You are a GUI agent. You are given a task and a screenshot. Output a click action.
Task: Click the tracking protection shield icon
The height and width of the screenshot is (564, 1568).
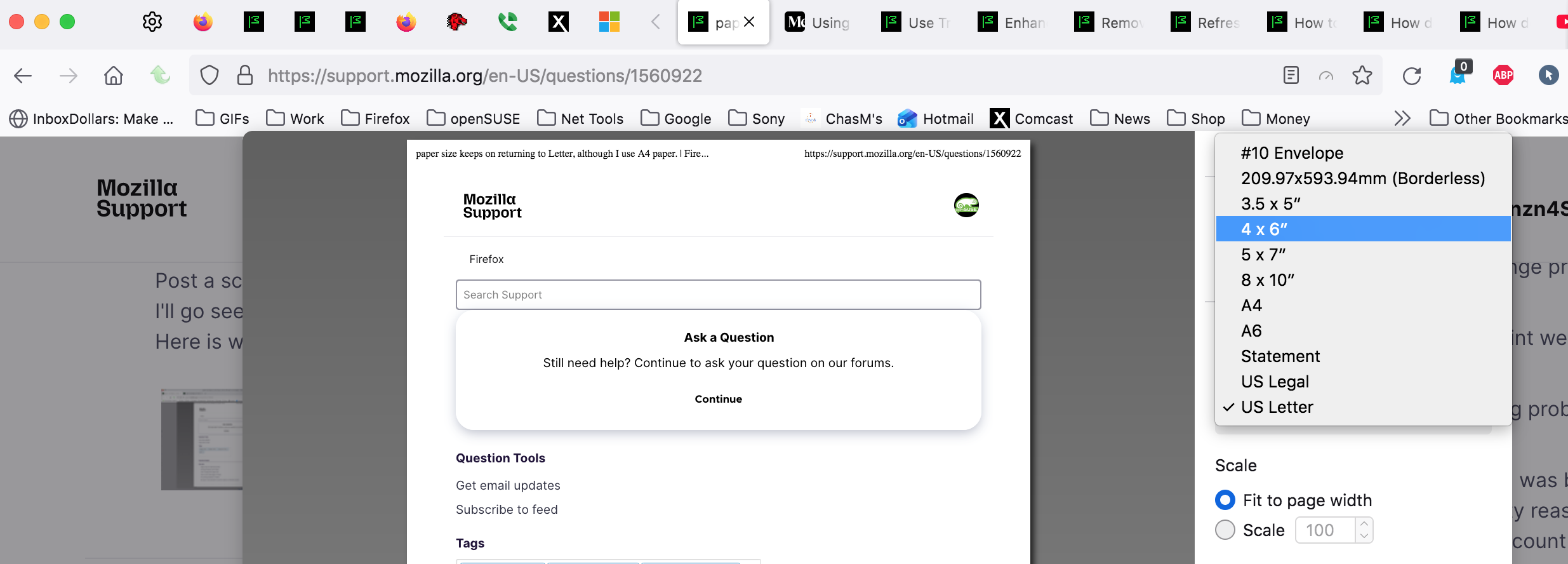[209, 76]
